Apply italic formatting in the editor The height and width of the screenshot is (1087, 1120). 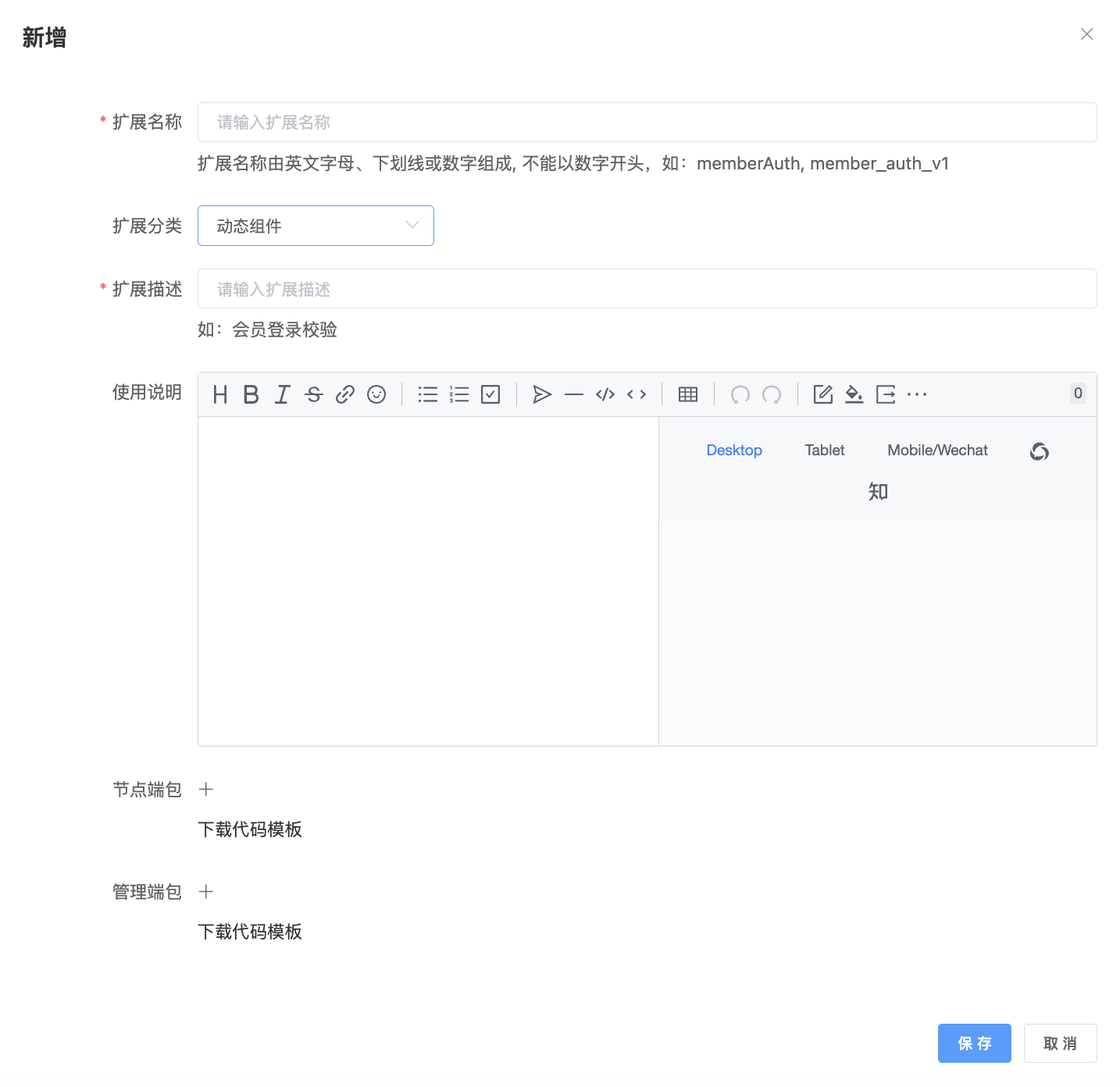pyautogui.click(x=282, y=395)
